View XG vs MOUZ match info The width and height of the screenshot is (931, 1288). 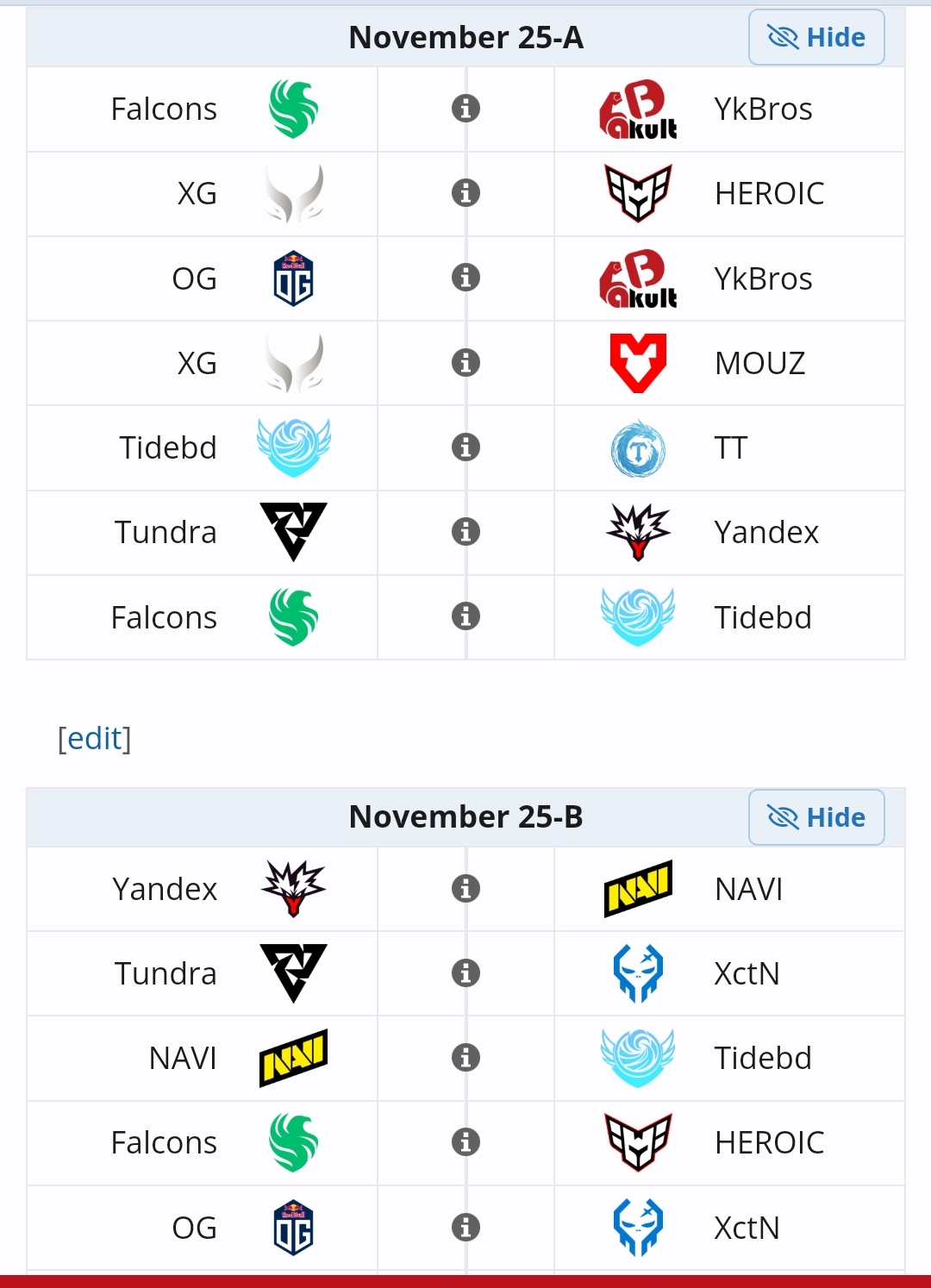465,362
